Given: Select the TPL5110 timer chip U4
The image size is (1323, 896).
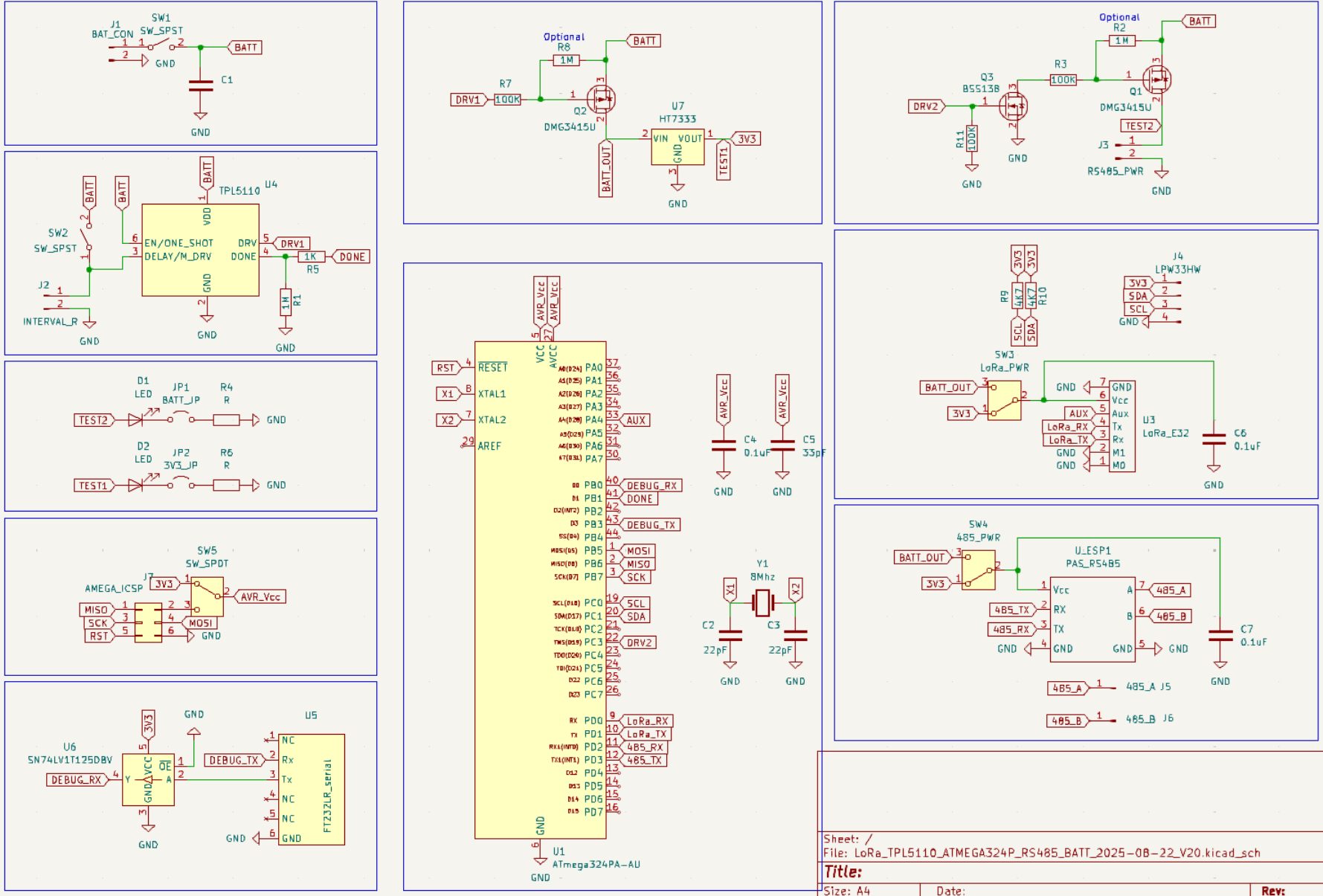Looking at the screenshot, I should coord(200,251).
